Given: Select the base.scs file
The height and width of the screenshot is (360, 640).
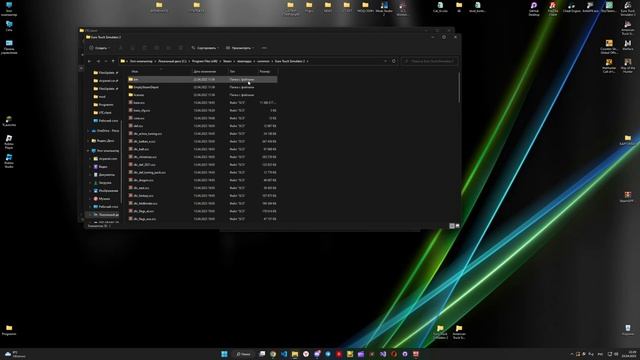Looking at the screenshot, I should click(202, 102).
